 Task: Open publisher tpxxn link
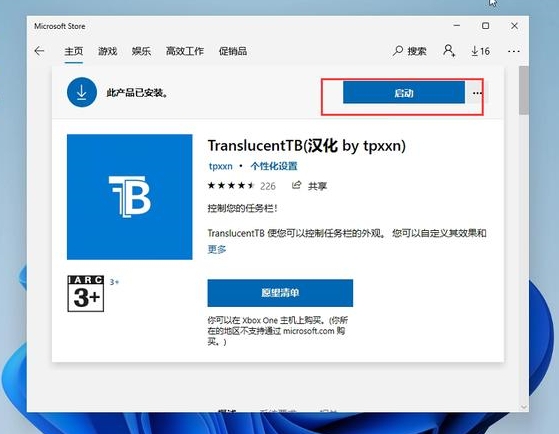220,166
